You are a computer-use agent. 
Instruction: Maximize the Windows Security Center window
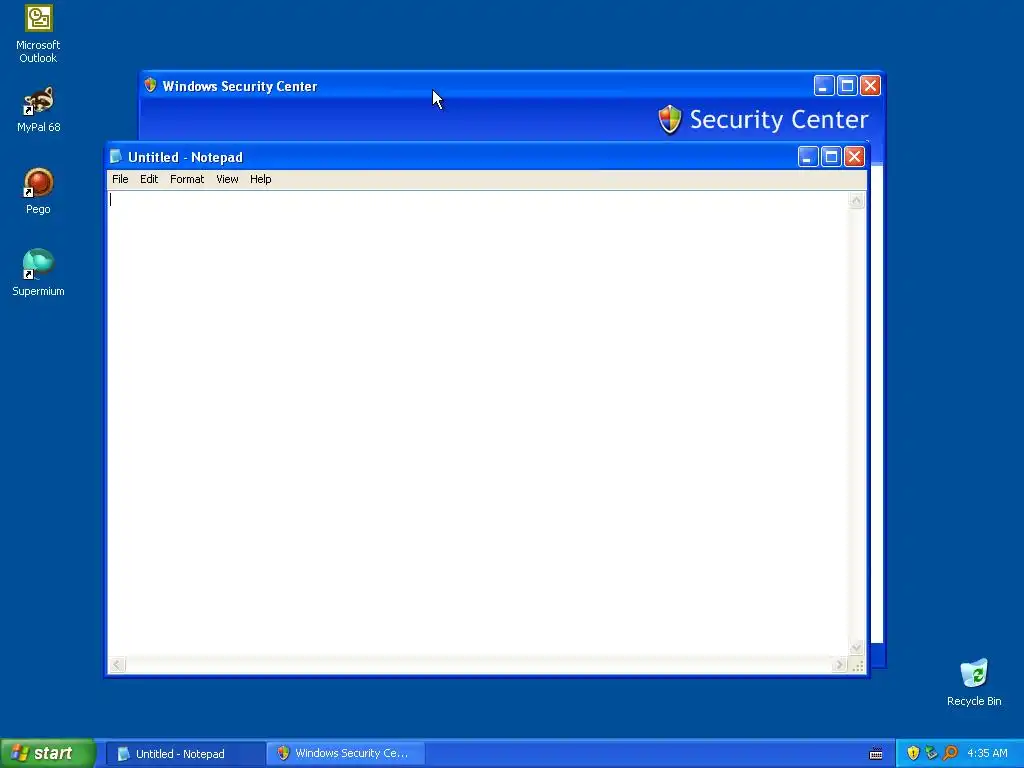click(847, 86)
